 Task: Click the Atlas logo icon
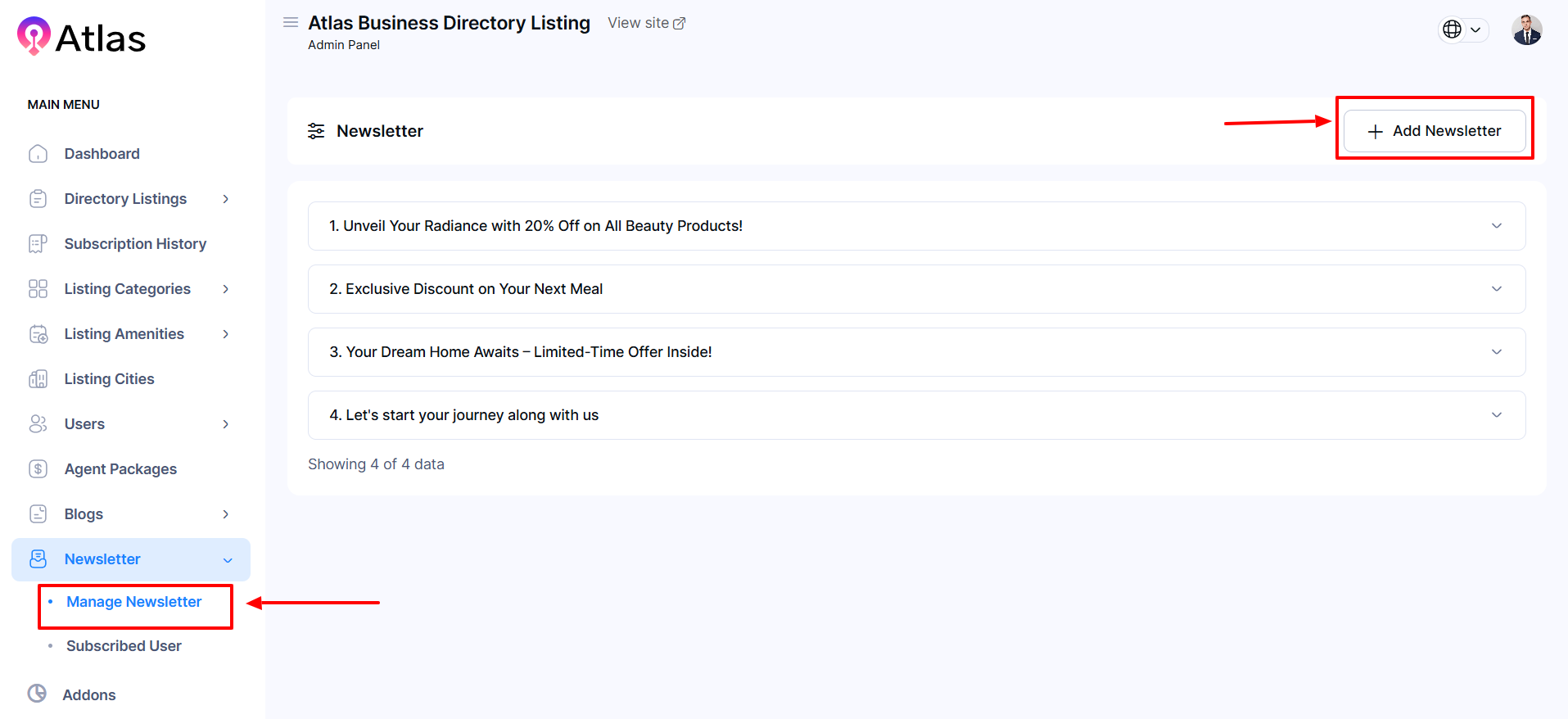[34, 36]
